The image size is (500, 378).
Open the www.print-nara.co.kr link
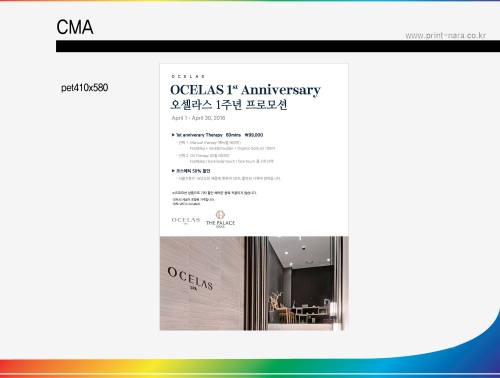445,35
